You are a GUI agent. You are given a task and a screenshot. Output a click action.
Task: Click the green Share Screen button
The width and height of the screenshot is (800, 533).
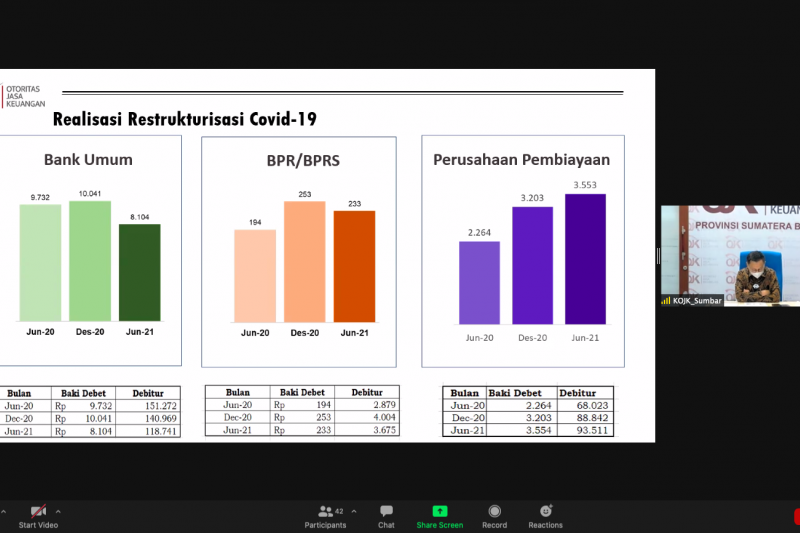(x=439, y=515)
